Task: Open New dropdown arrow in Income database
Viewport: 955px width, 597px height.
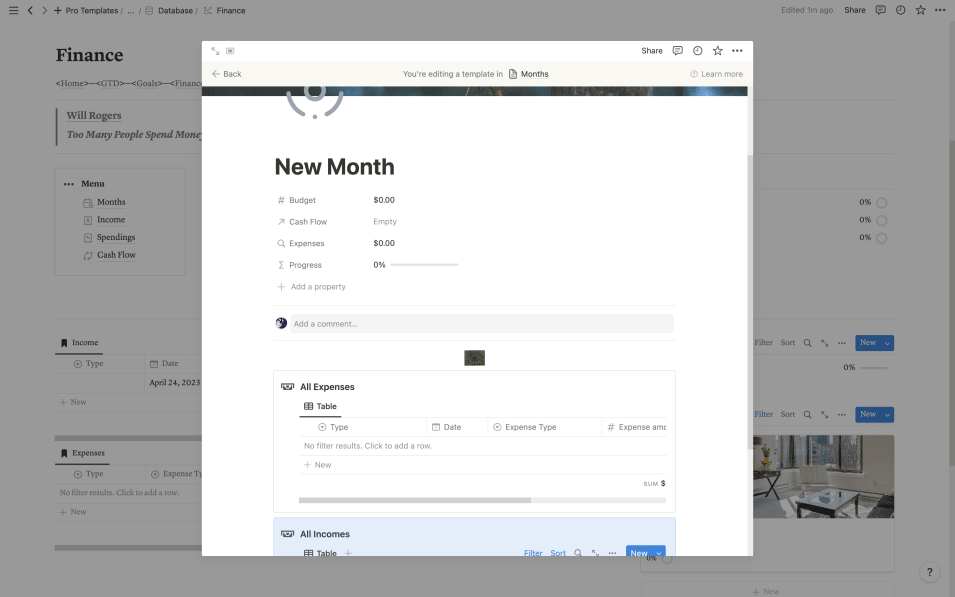Action: (x=887, y=343)
